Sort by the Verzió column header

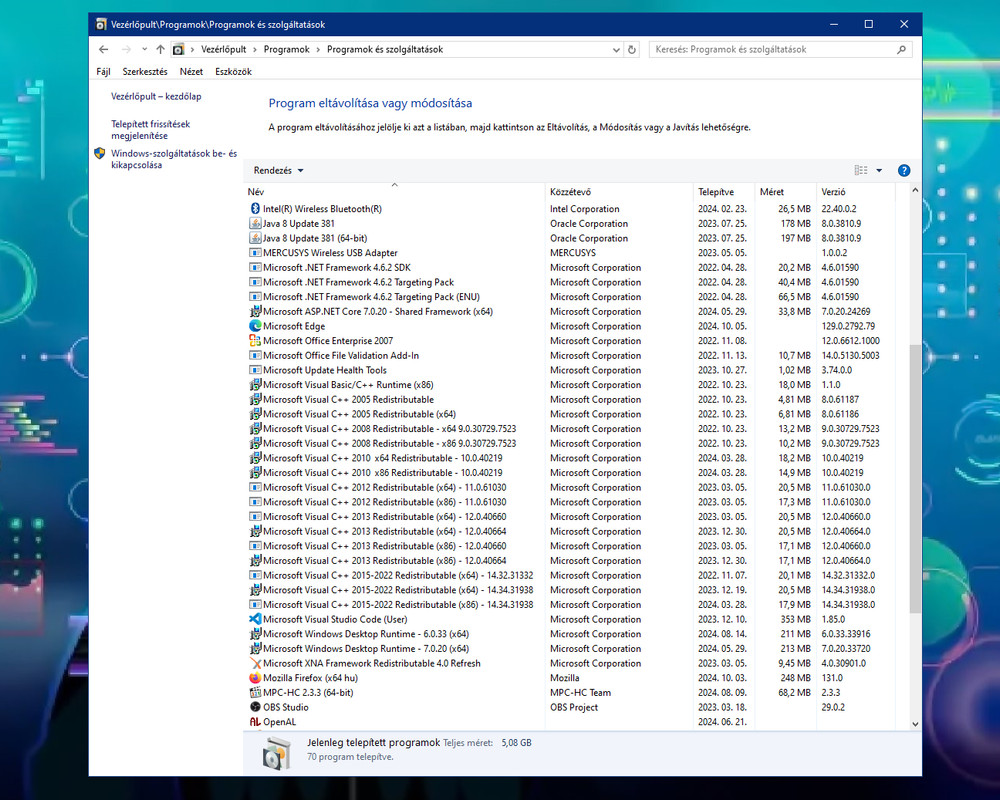[856, 191]
